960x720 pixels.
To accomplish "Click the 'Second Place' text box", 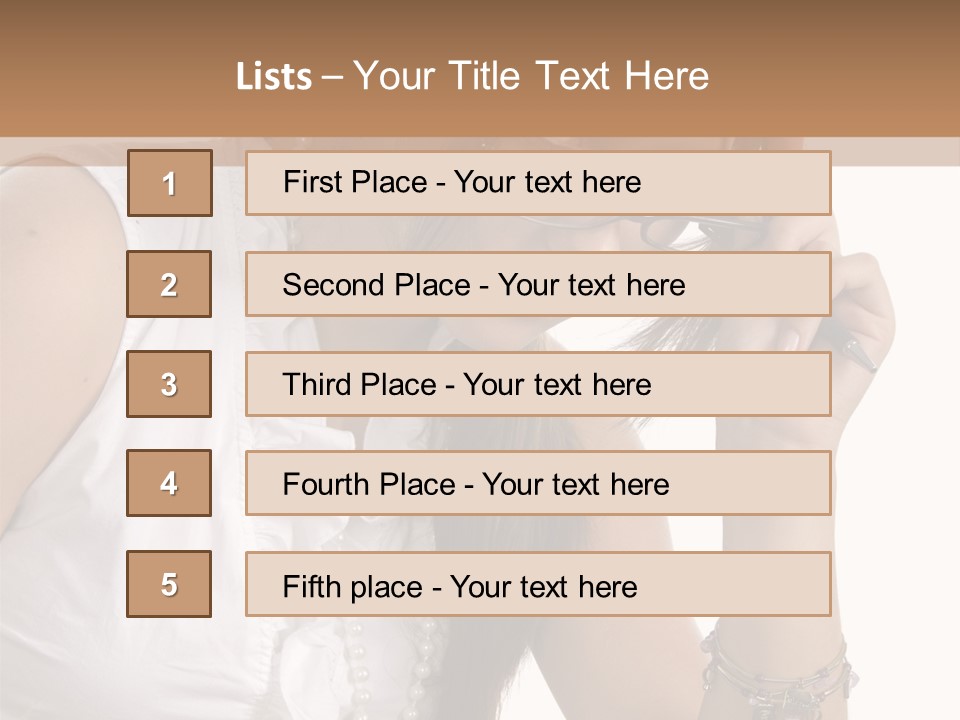I will coord(538,284).
